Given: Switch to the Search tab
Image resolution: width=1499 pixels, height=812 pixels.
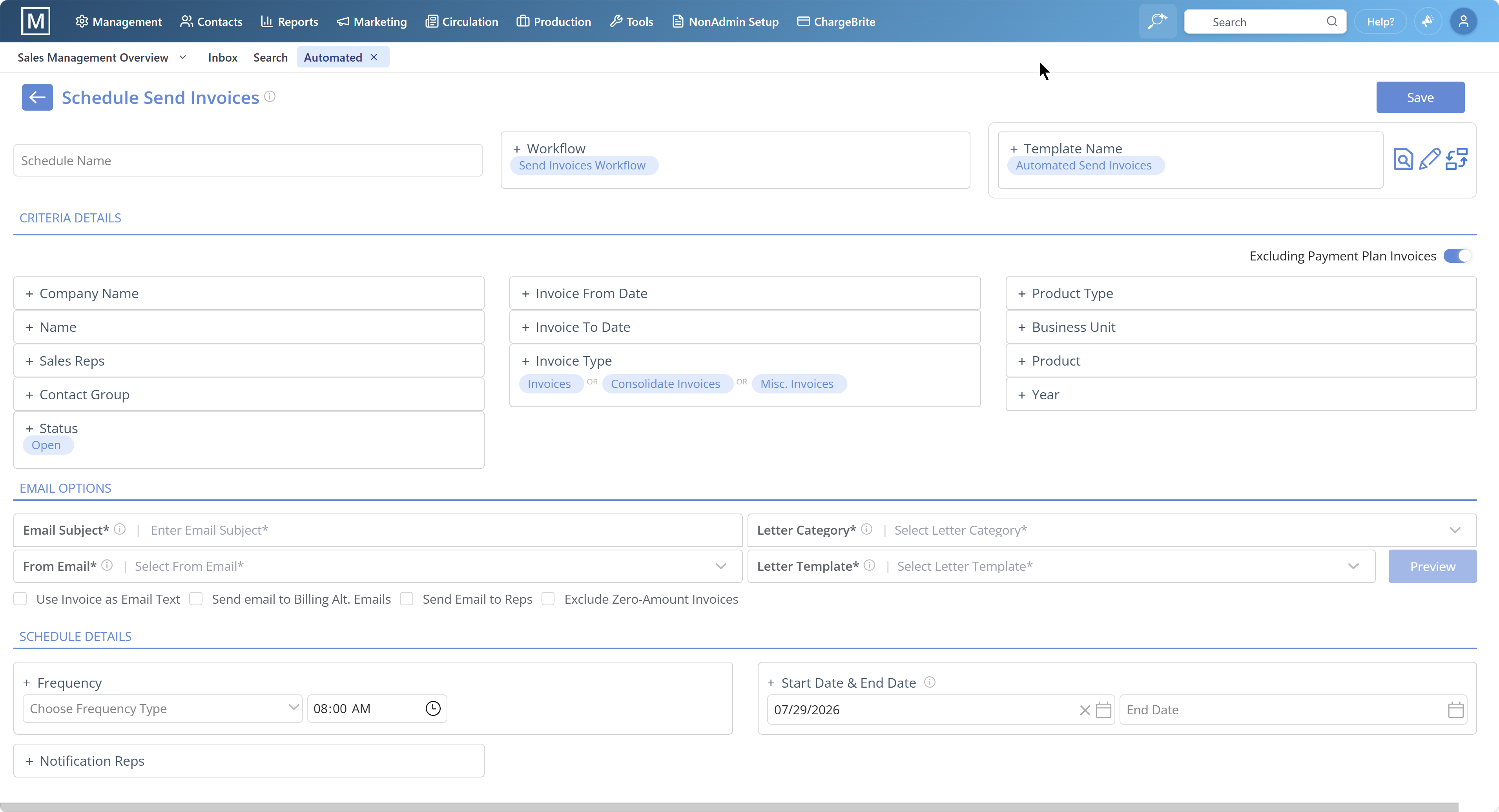Looking at the screenshot, I should (x=271, y=57).
